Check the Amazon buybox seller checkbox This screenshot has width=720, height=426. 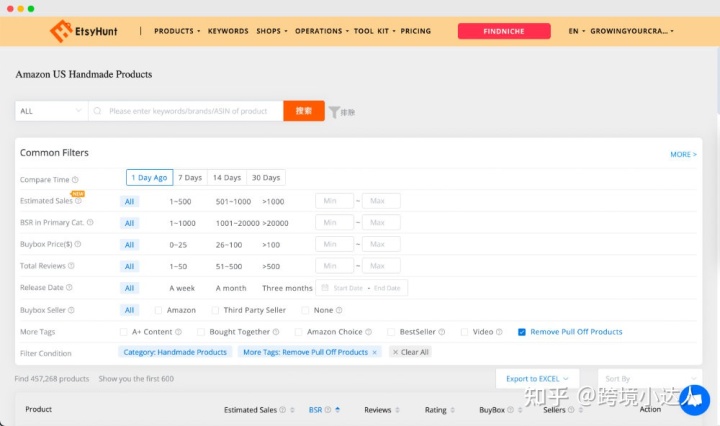(x=158, y=310)
